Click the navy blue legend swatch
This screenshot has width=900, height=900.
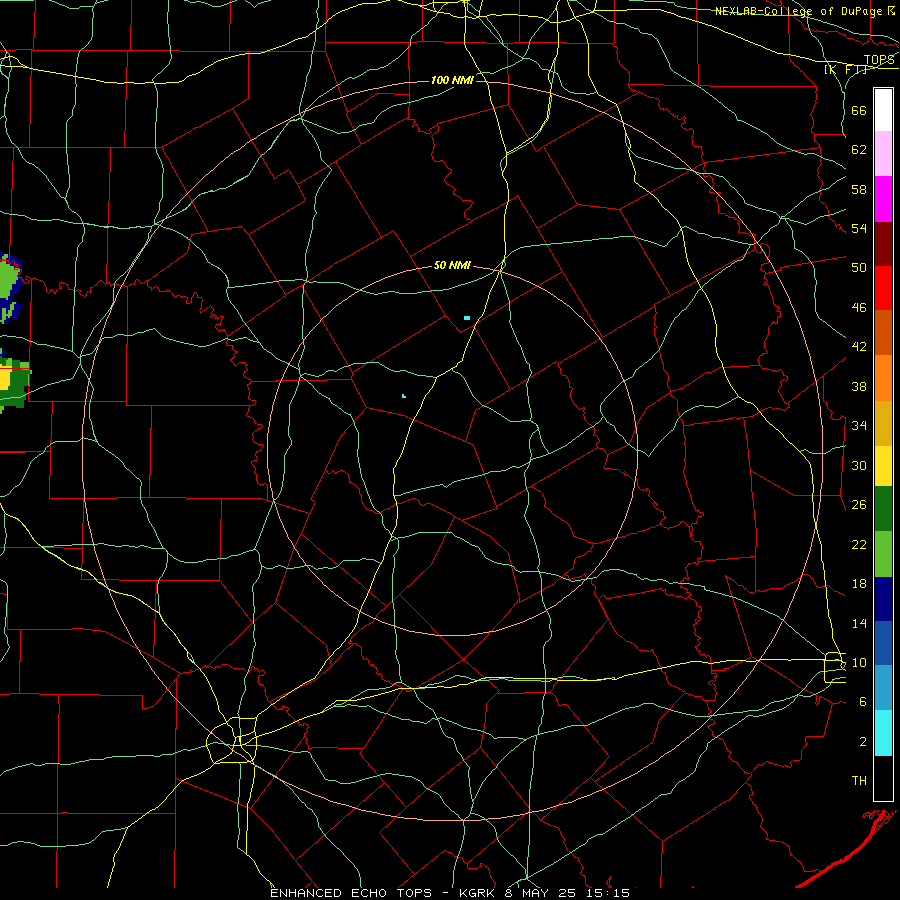click(x=883, y=599)
